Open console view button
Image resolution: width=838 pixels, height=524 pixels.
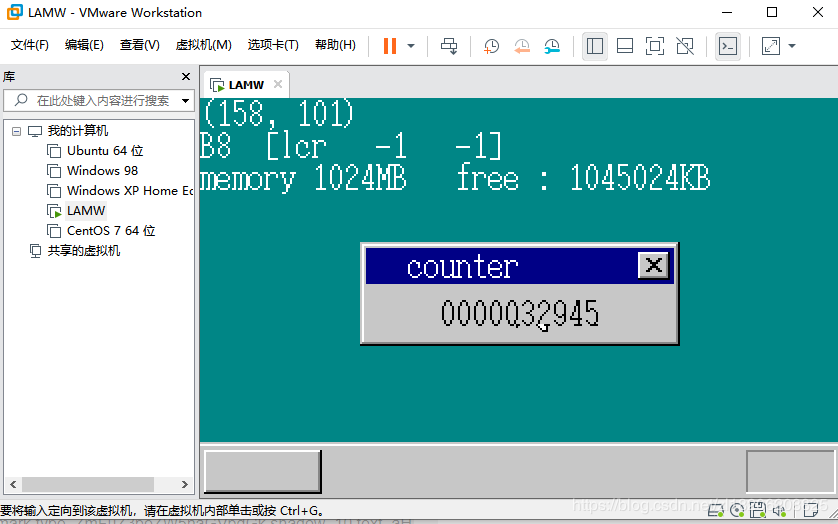point(728,46)
